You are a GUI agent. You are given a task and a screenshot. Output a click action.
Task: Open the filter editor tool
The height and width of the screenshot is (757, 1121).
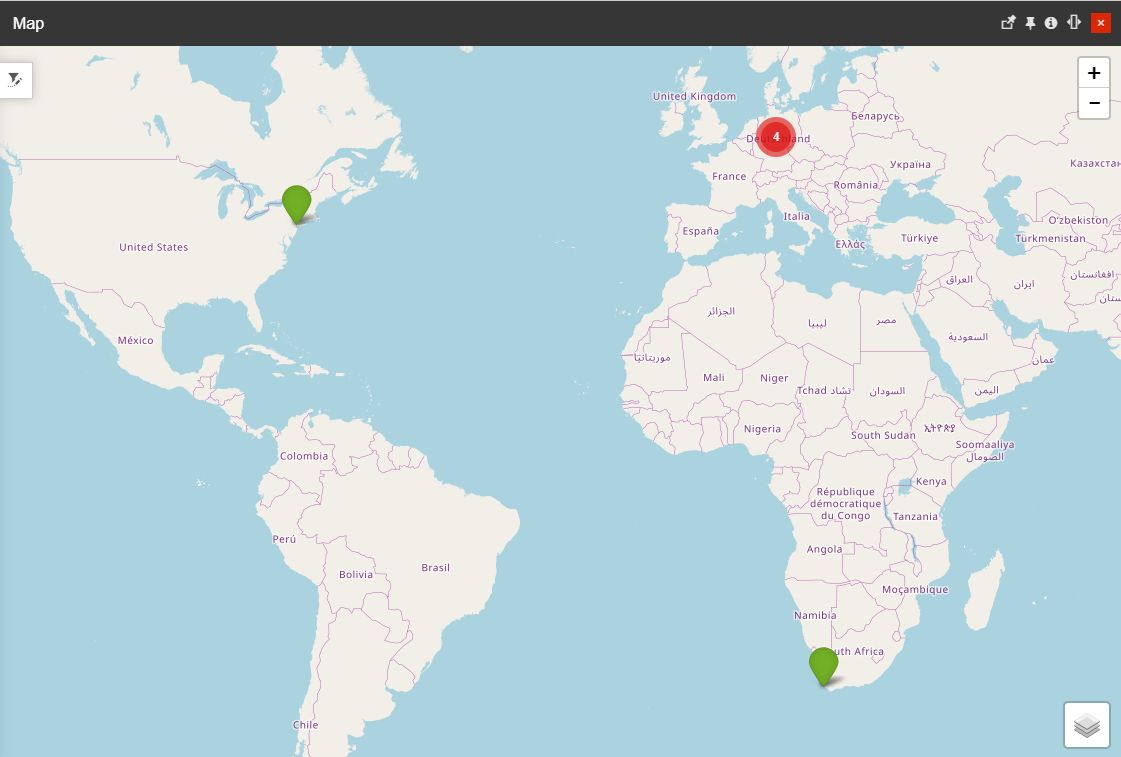pos(15,80)
